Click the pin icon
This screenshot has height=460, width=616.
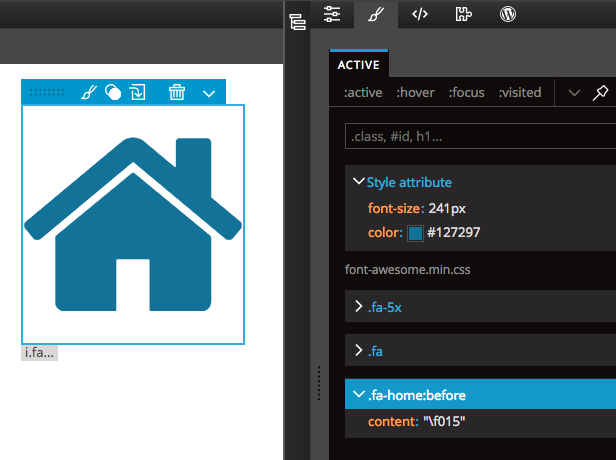tap(600, 93)
